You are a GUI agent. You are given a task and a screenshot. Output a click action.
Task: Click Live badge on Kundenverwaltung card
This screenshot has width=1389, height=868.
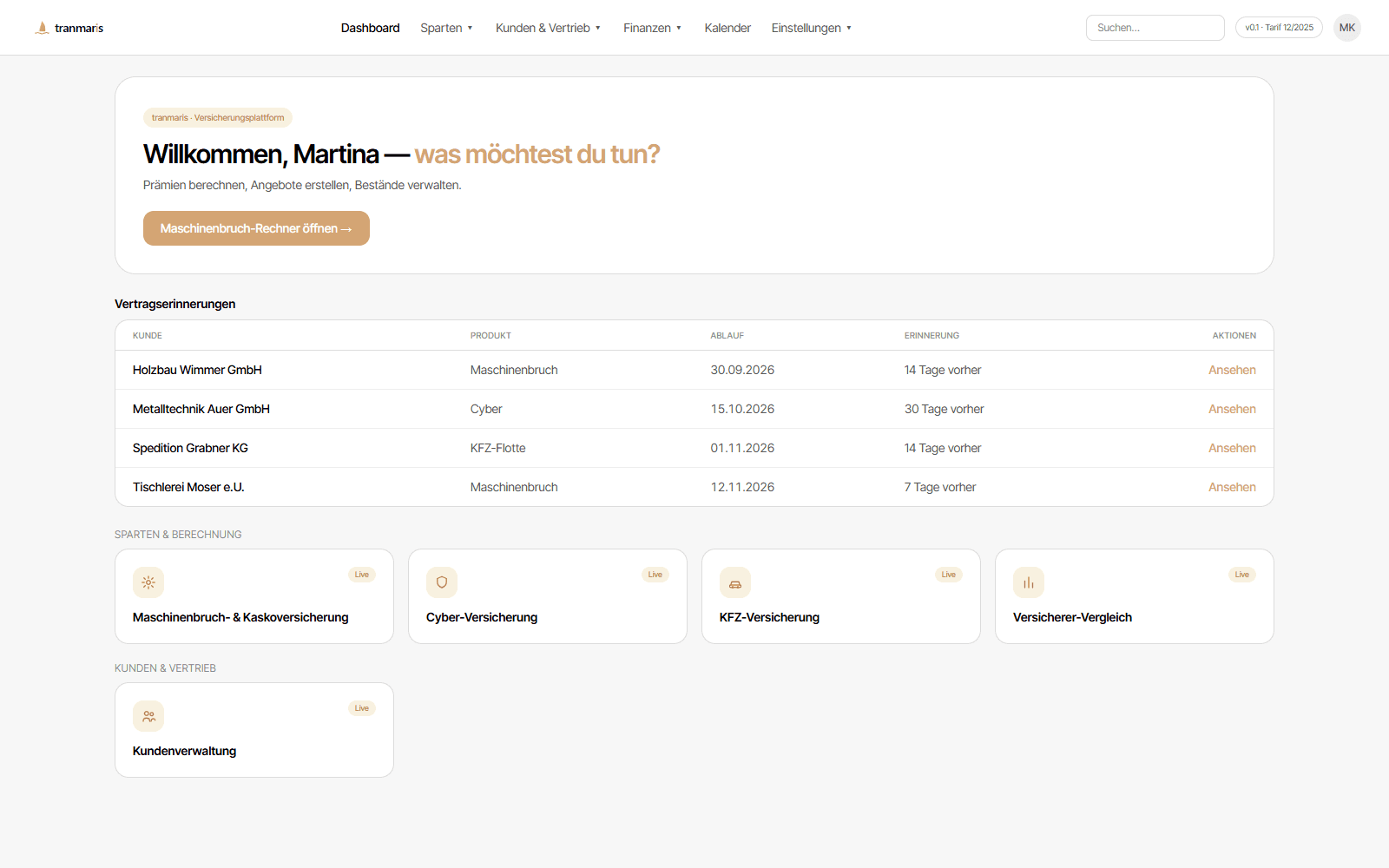click(362, 708)
